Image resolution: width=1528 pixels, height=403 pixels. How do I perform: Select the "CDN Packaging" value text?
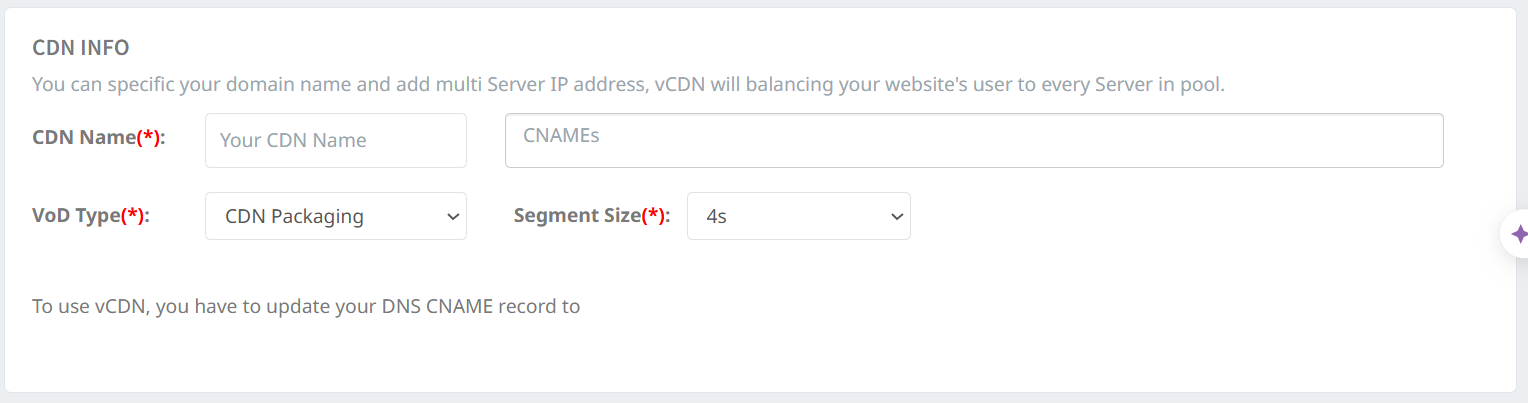coord(294,216)
